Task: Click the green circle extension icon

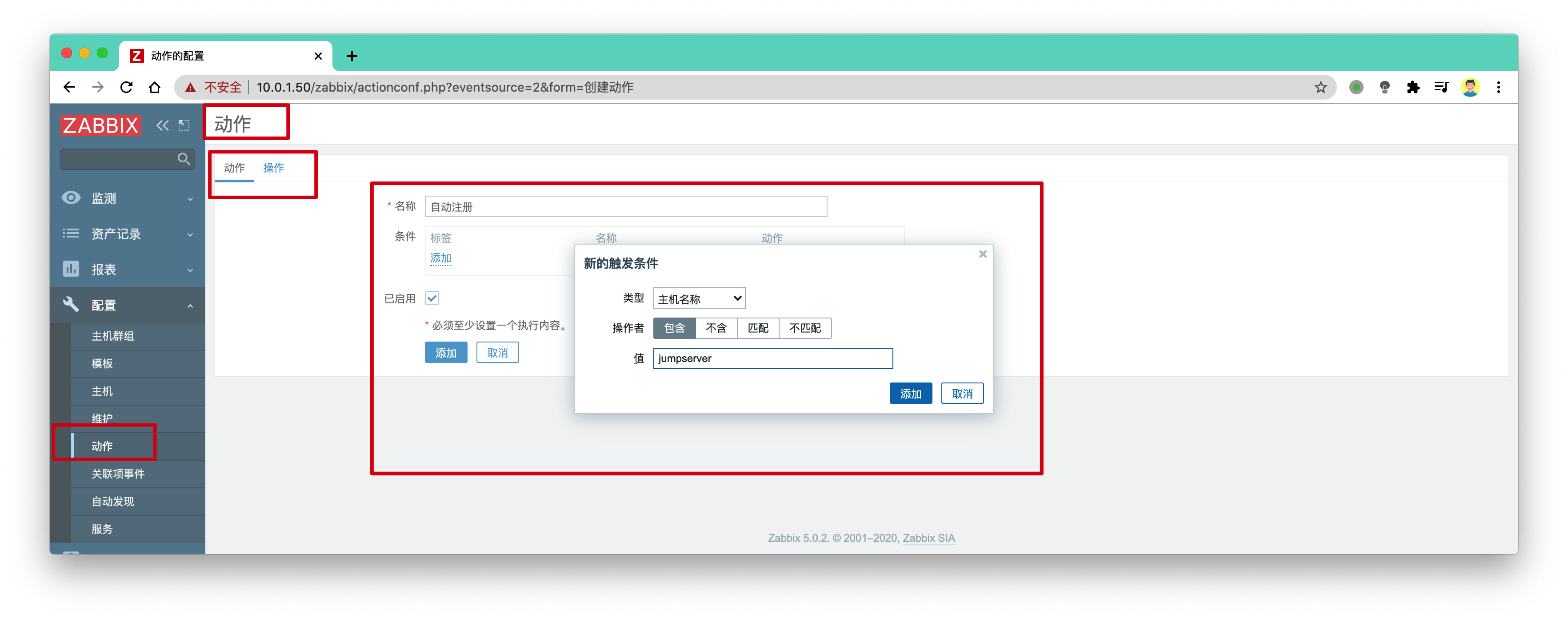Action: coord(1356,87)
